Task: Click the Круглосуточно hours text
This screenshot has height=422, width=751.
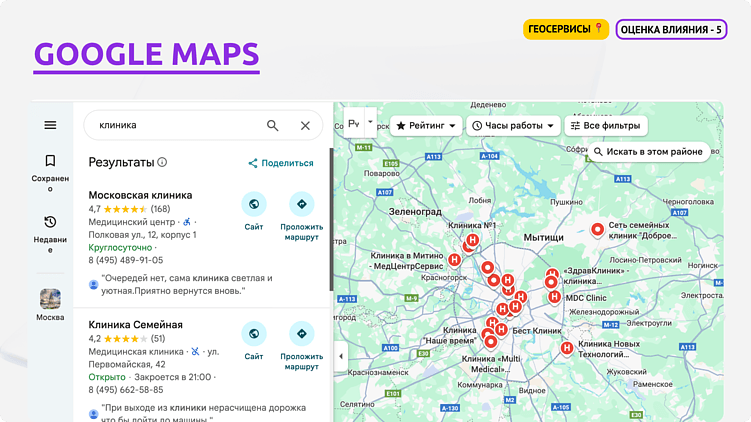Action: coord(120,248)
